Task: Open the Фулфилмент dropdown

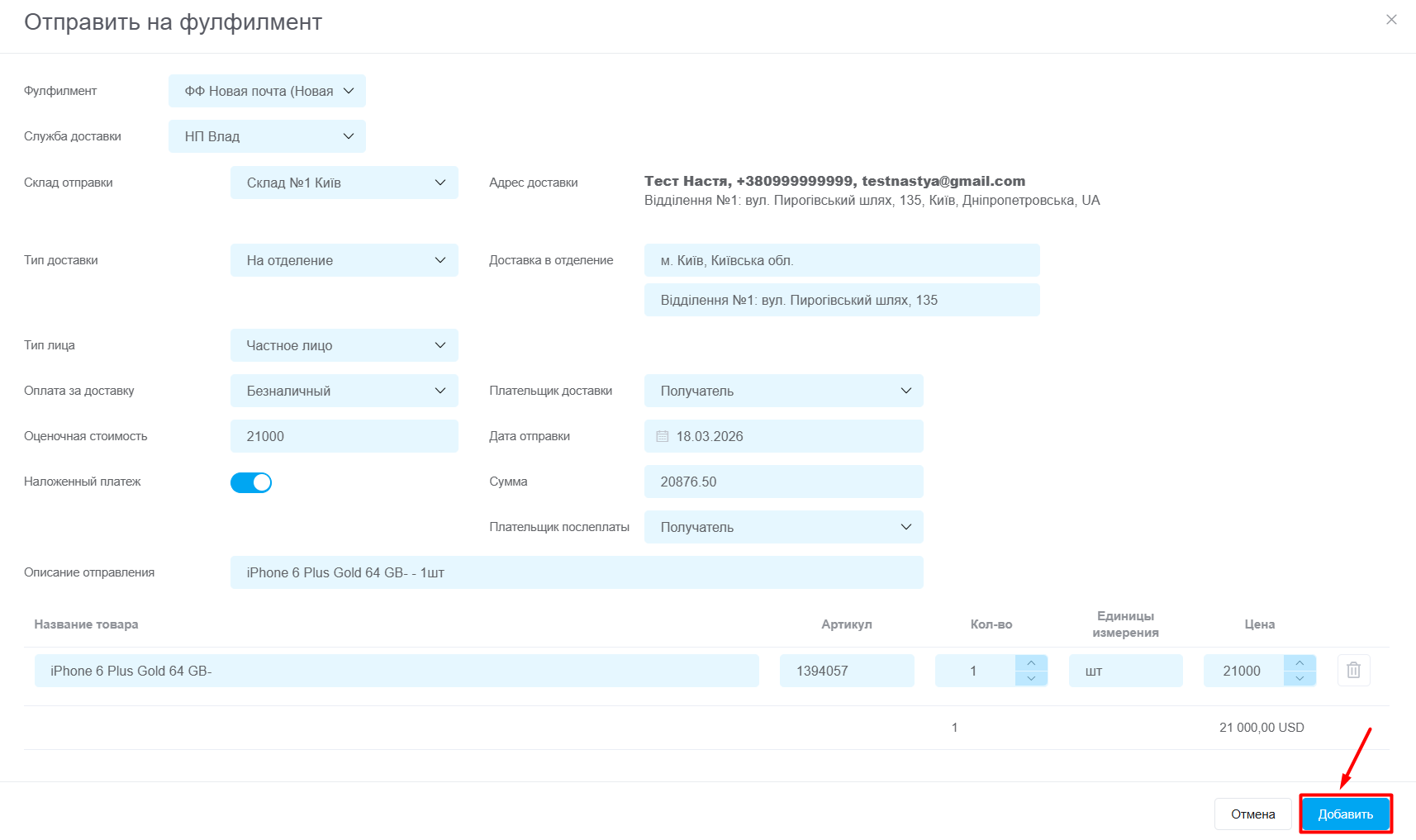Action: pos(267,91)
